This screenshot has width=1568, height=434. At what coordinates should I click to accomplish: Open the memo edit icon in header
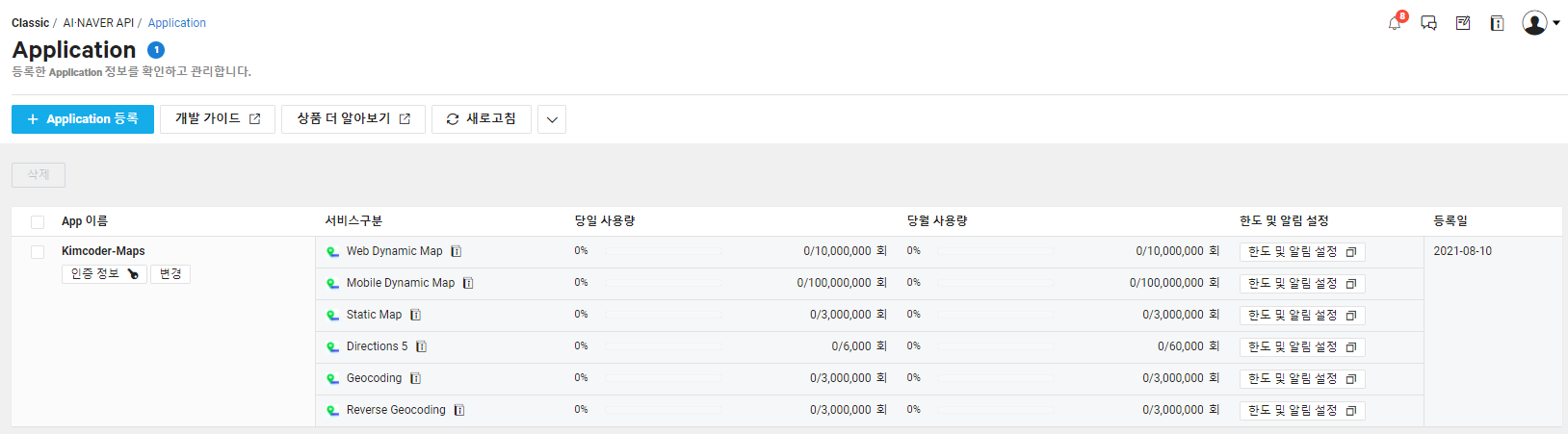[1463, 23]
